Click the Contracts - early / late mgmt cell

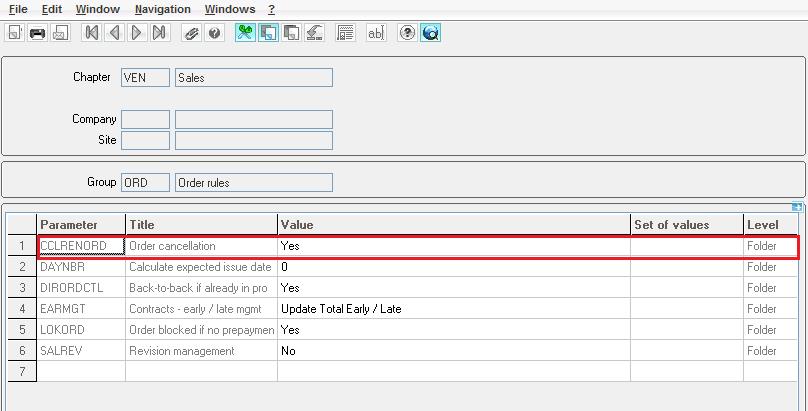point(201,309)
